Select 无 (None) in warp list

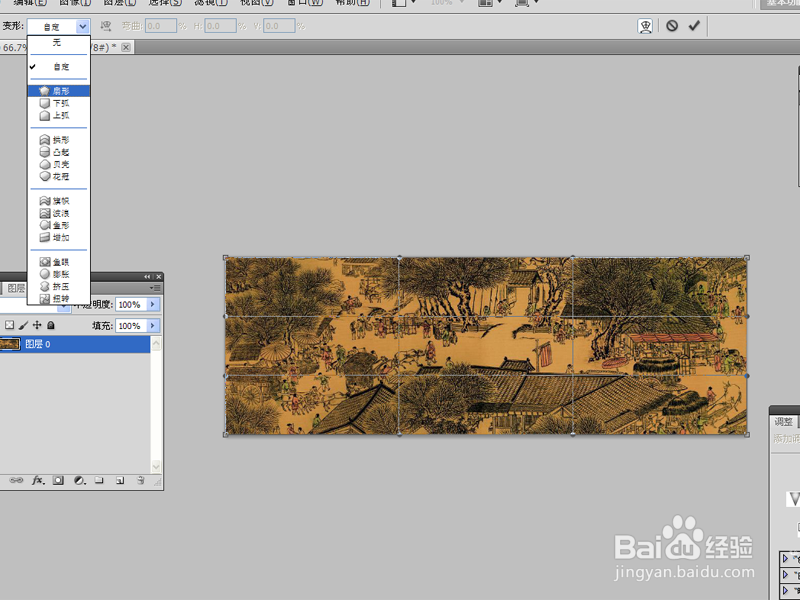(x=59, y=43)
